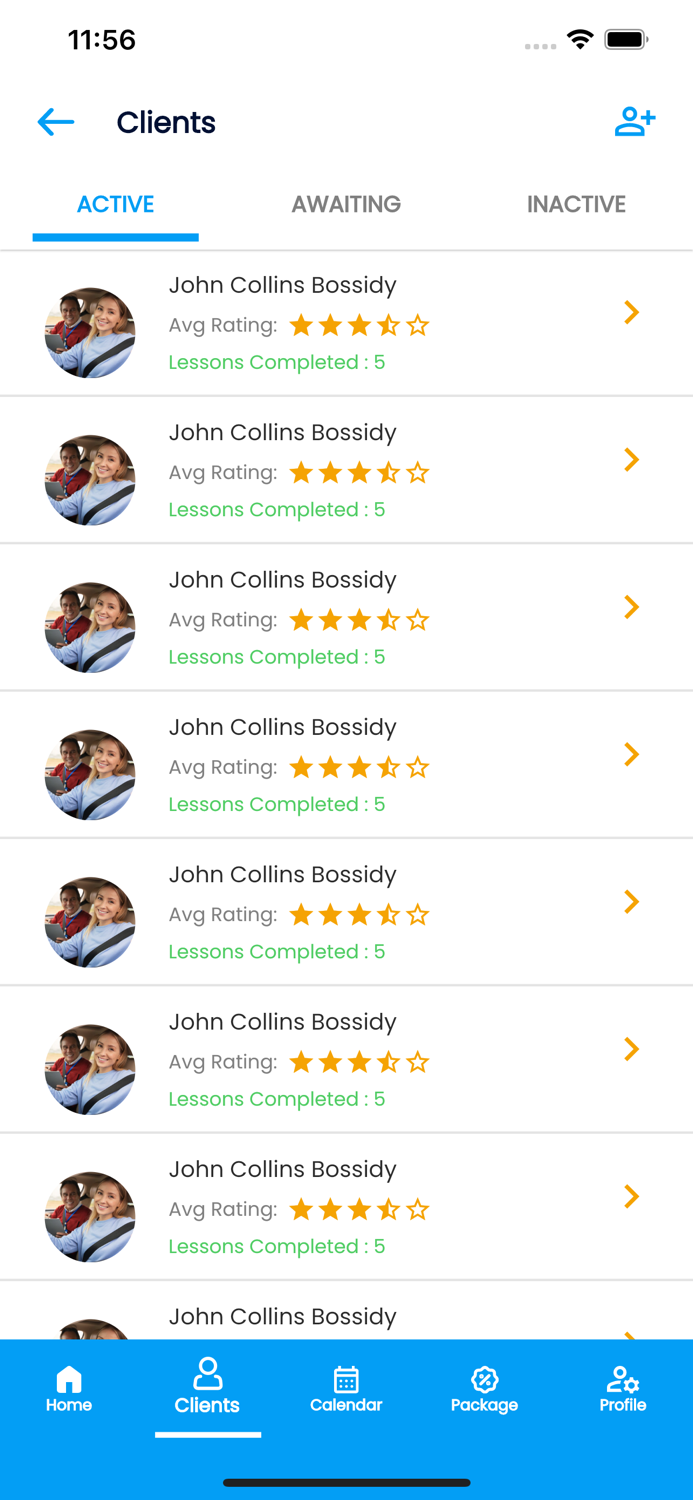693x1500 pixels.
Task: Open the chevron on the second client row
Action: pos(630,460)
